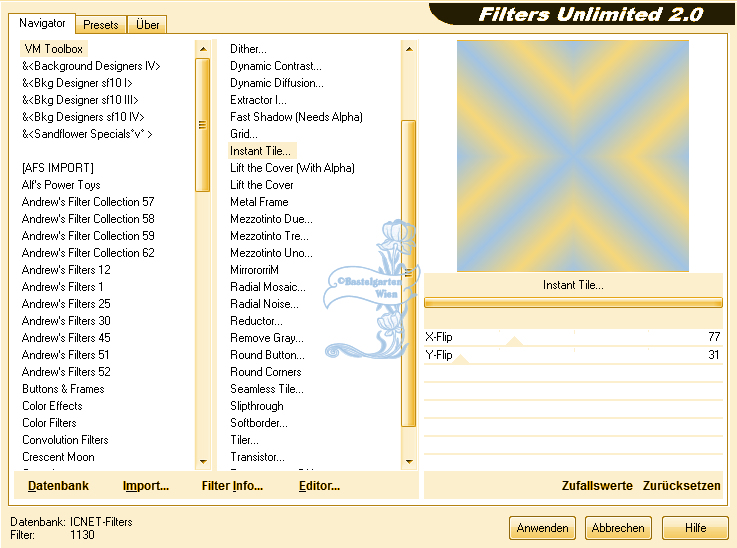Select &<Sandflower Specials°v° > category
Screen dimensions: 737x548
click(x=87, y=134)
